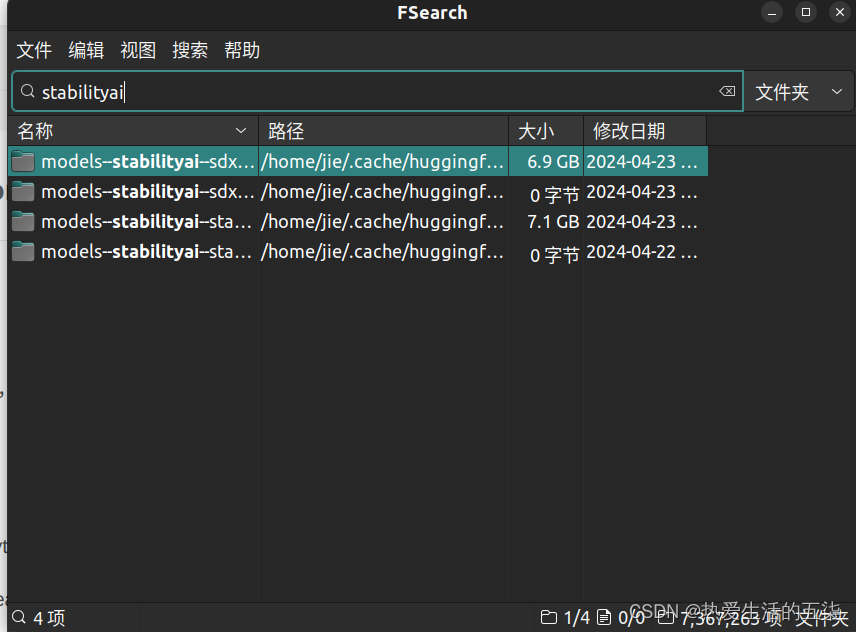Click the search magnifier icon in search box
The image size is (856, 632).
27,91
